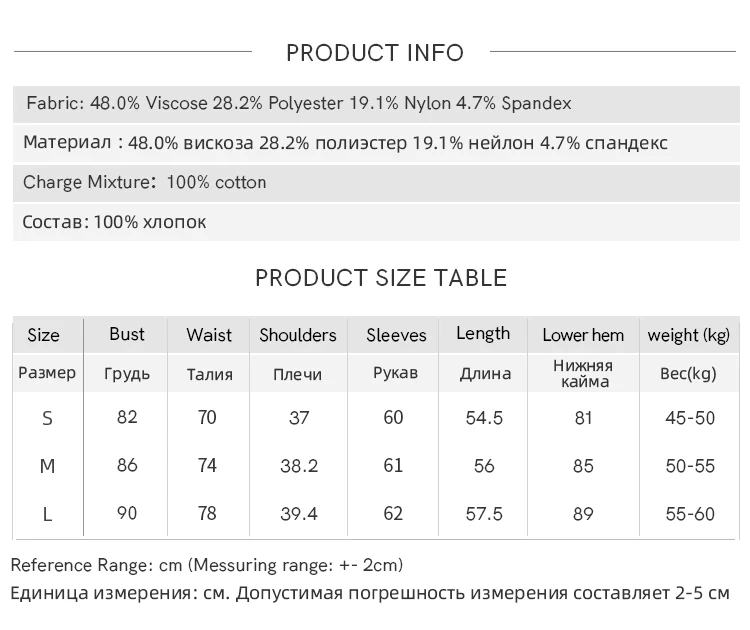Click the Shoulders column header
750x630 pixels.
[298, 335]
